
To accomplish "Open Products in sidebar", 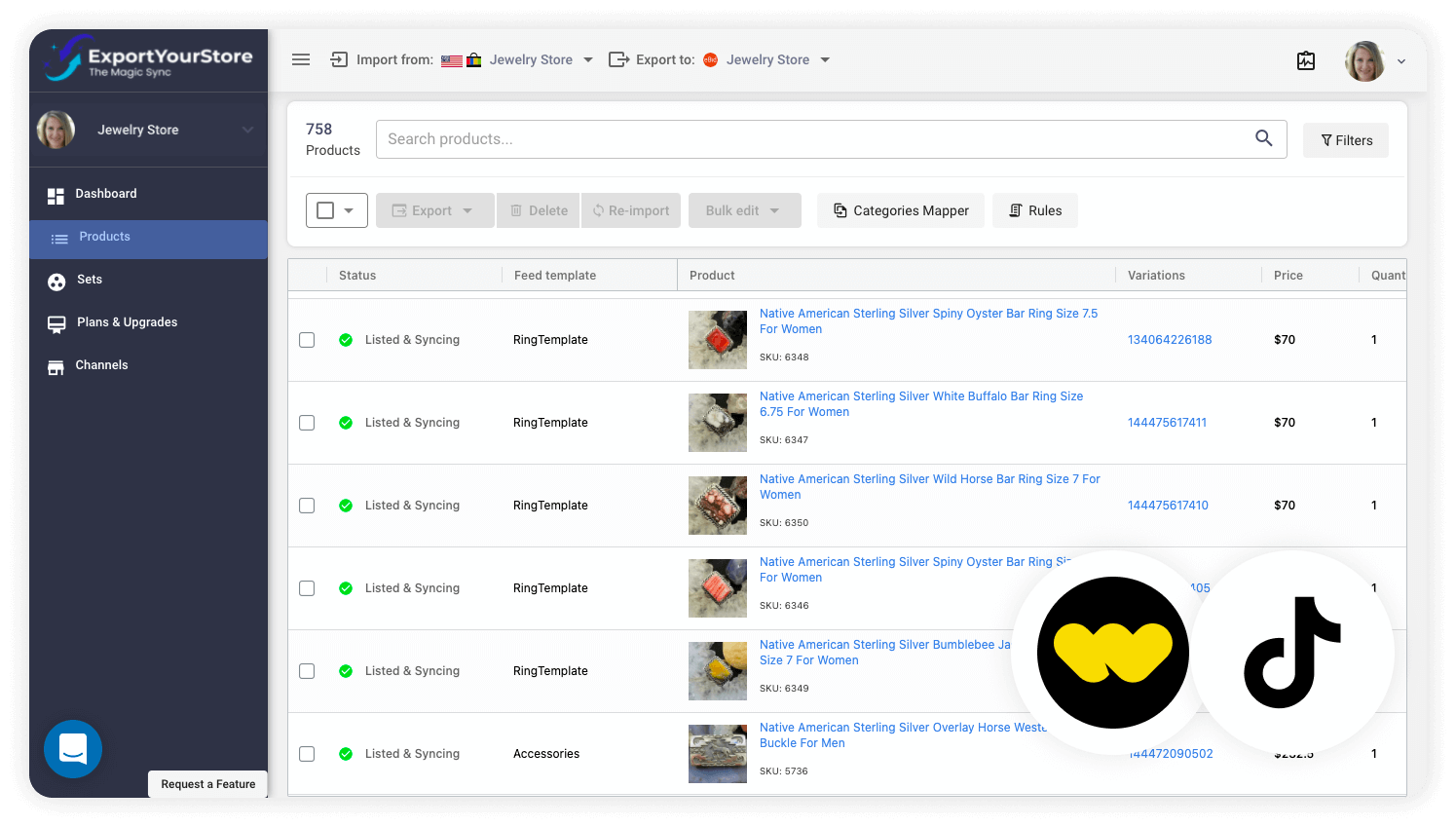I will coord(148,239).
